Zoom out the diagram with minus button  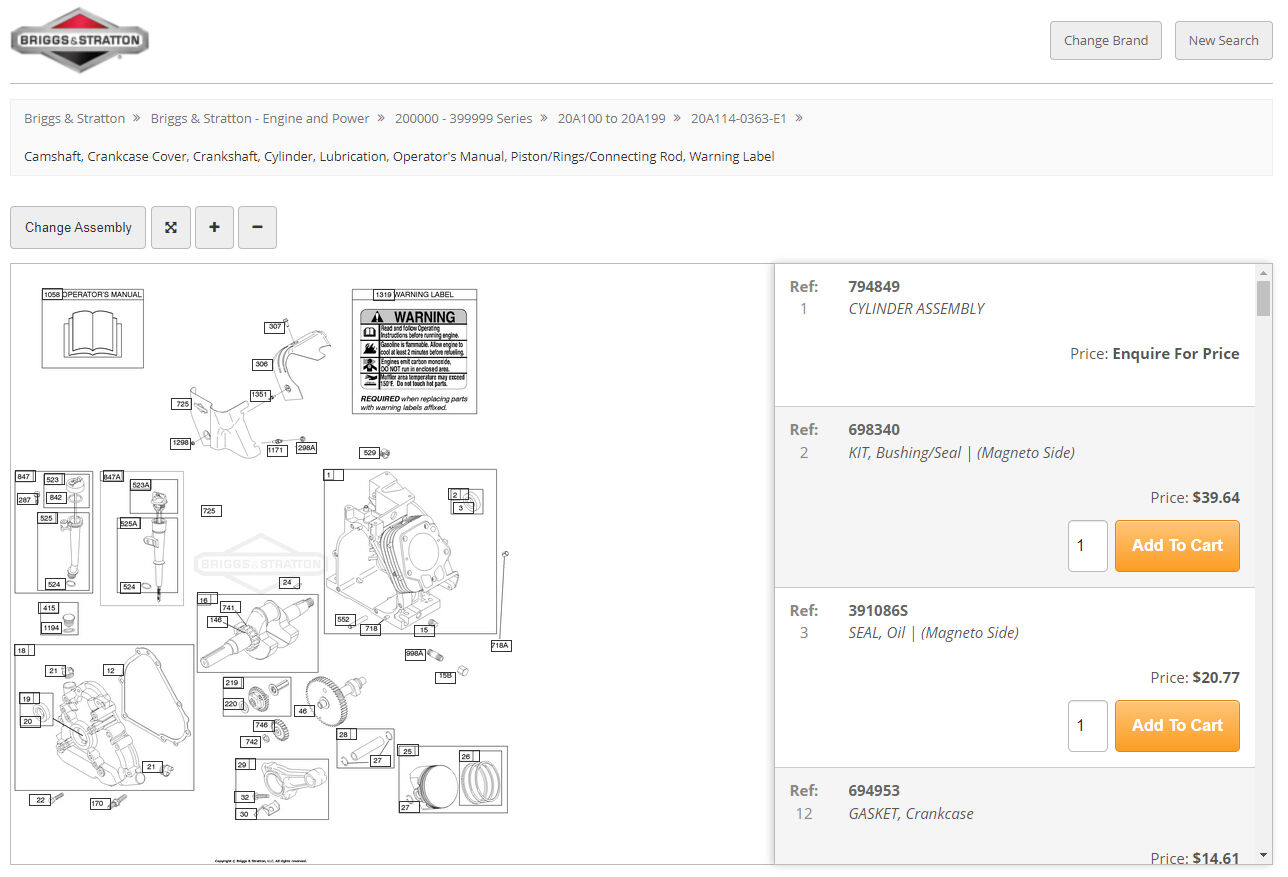(257, 227)
